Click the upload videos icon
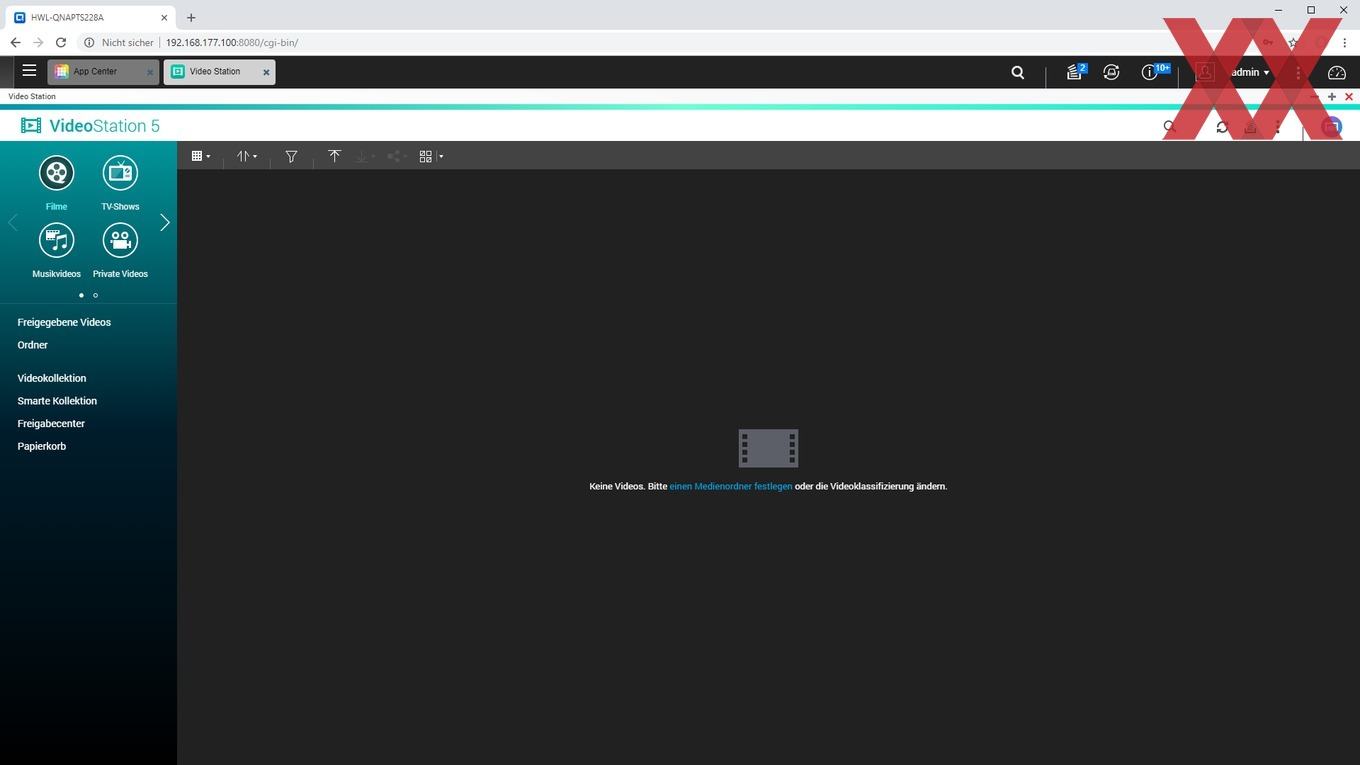The width and height of the screenshot is (1360, 765). pyautogui.click(x=334, y=156)
